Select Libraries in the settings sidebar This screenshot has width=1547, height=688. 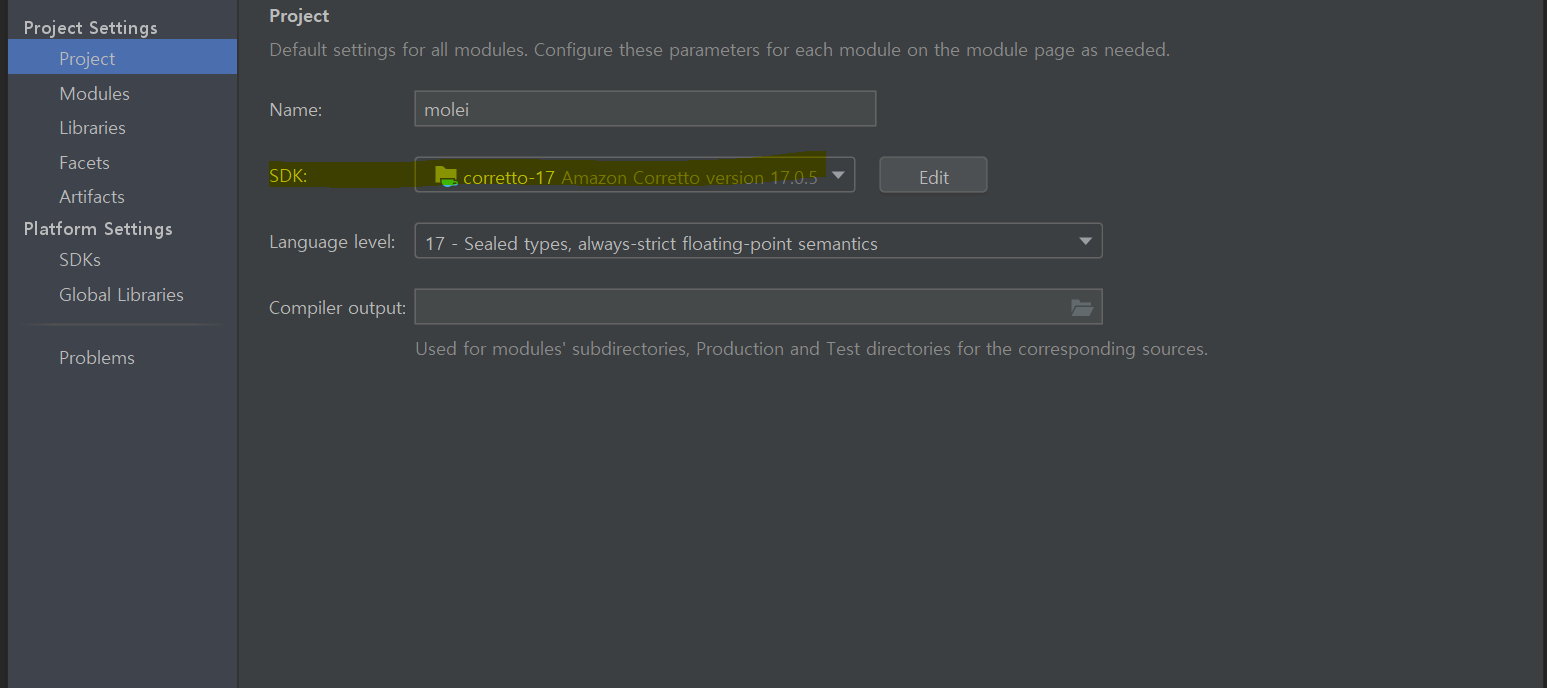pos(92,127)
